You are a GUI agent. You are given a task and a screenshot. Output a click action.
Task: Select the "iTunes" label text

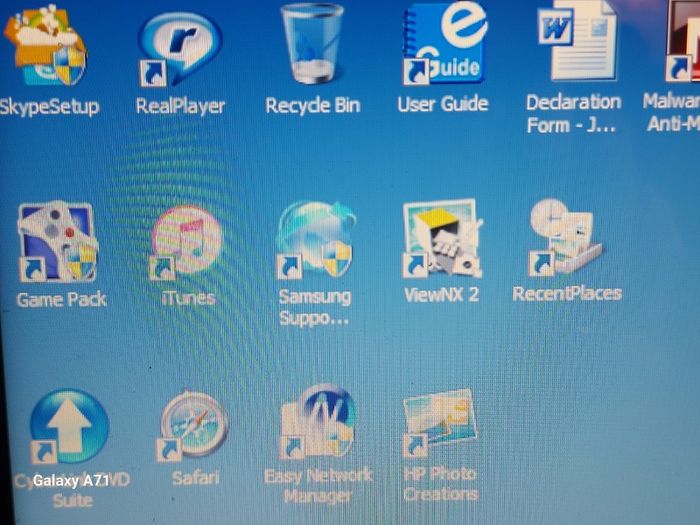point(188,298)
